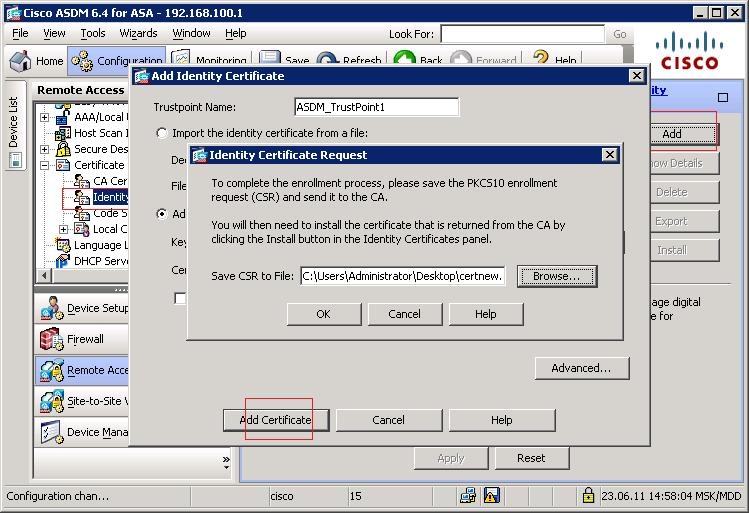Expand navigation pane options chevron
The height and width of the screenshot is (513, 749).
pyautogui.click(x=226, y=461)
